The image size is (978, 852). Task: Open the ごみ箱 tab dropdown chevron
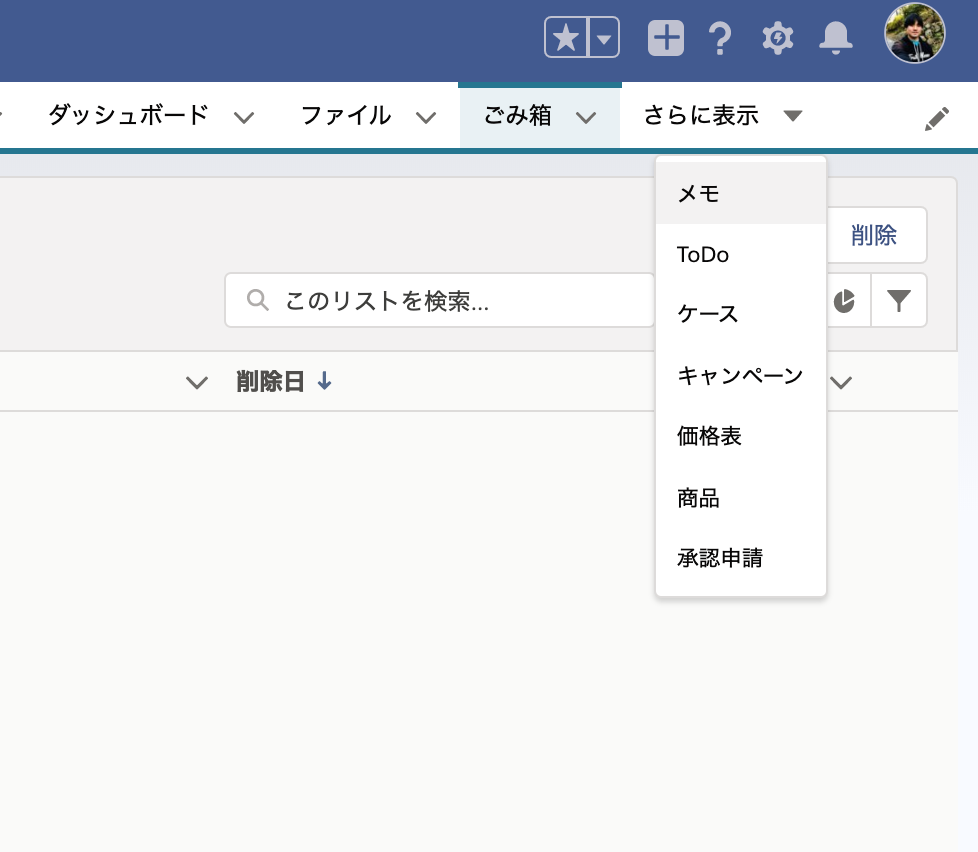point(586,117)
